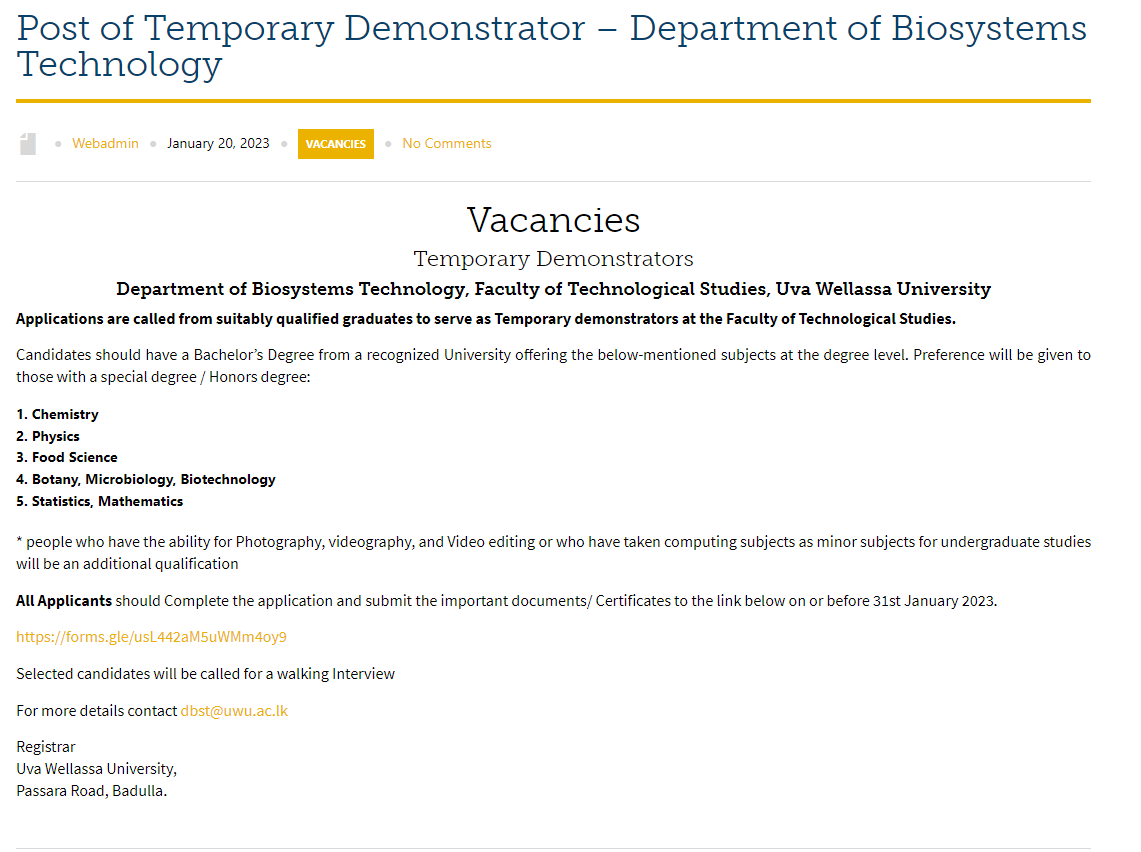Click the walking Interview sentence

click(205, 674)
